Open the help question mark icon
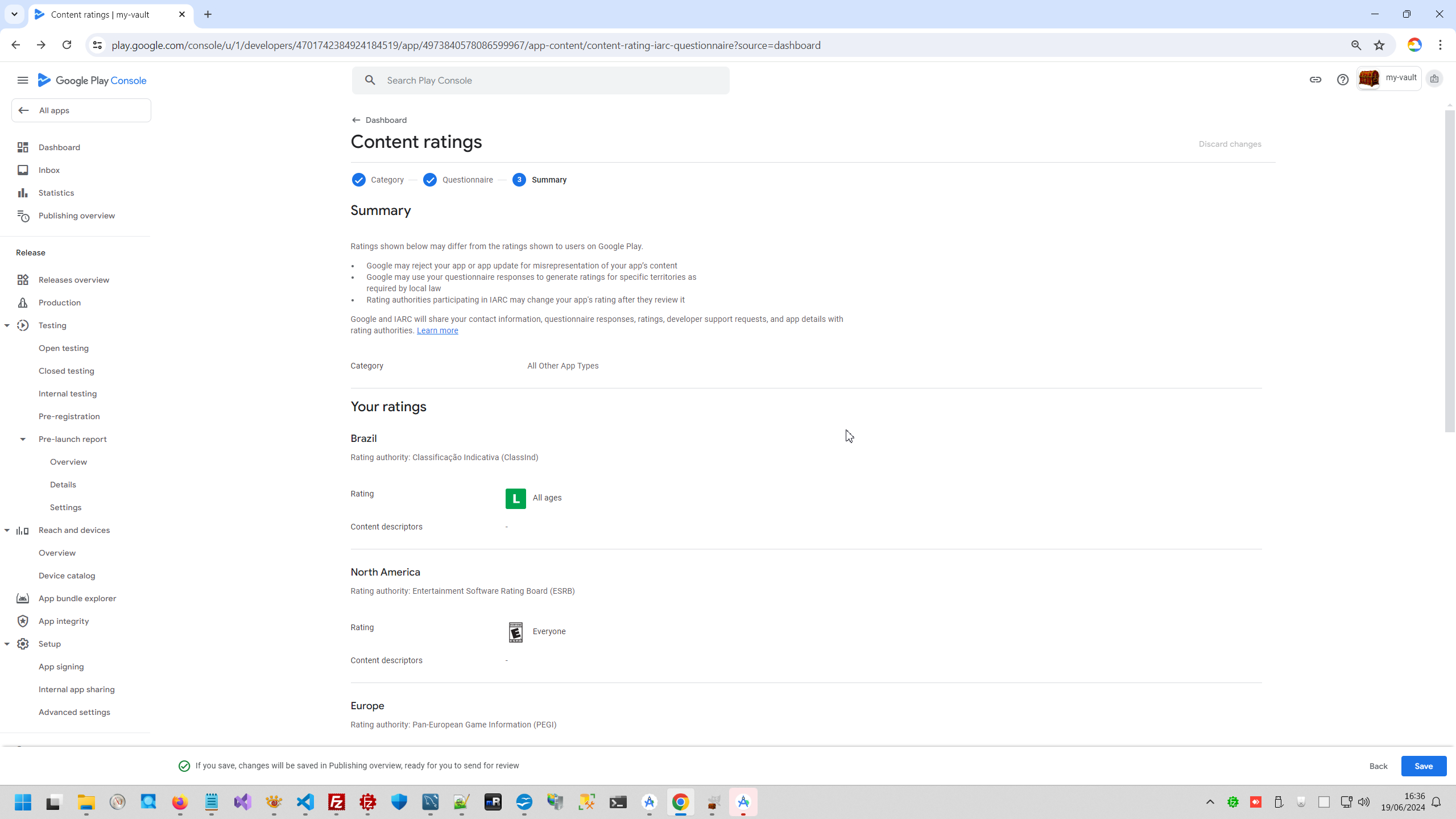Image resolution: width=1456 pixels, height=819 pixels. tap(1342, 80)
